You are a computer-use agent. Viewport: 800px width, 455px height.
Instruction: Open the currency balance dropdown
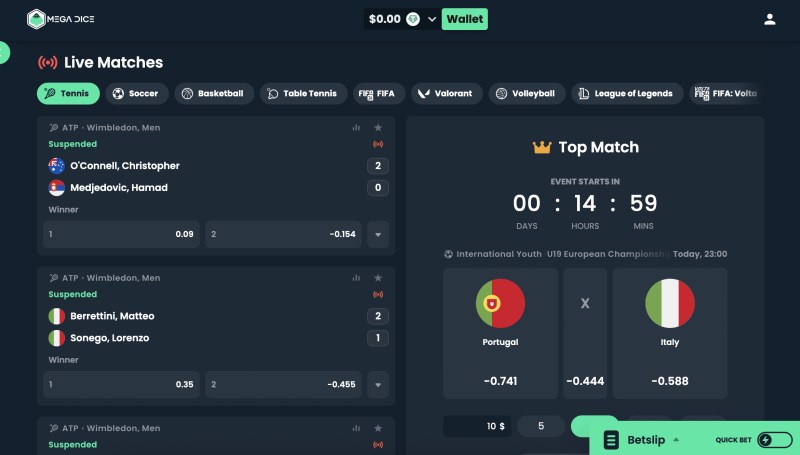point(432,19)
